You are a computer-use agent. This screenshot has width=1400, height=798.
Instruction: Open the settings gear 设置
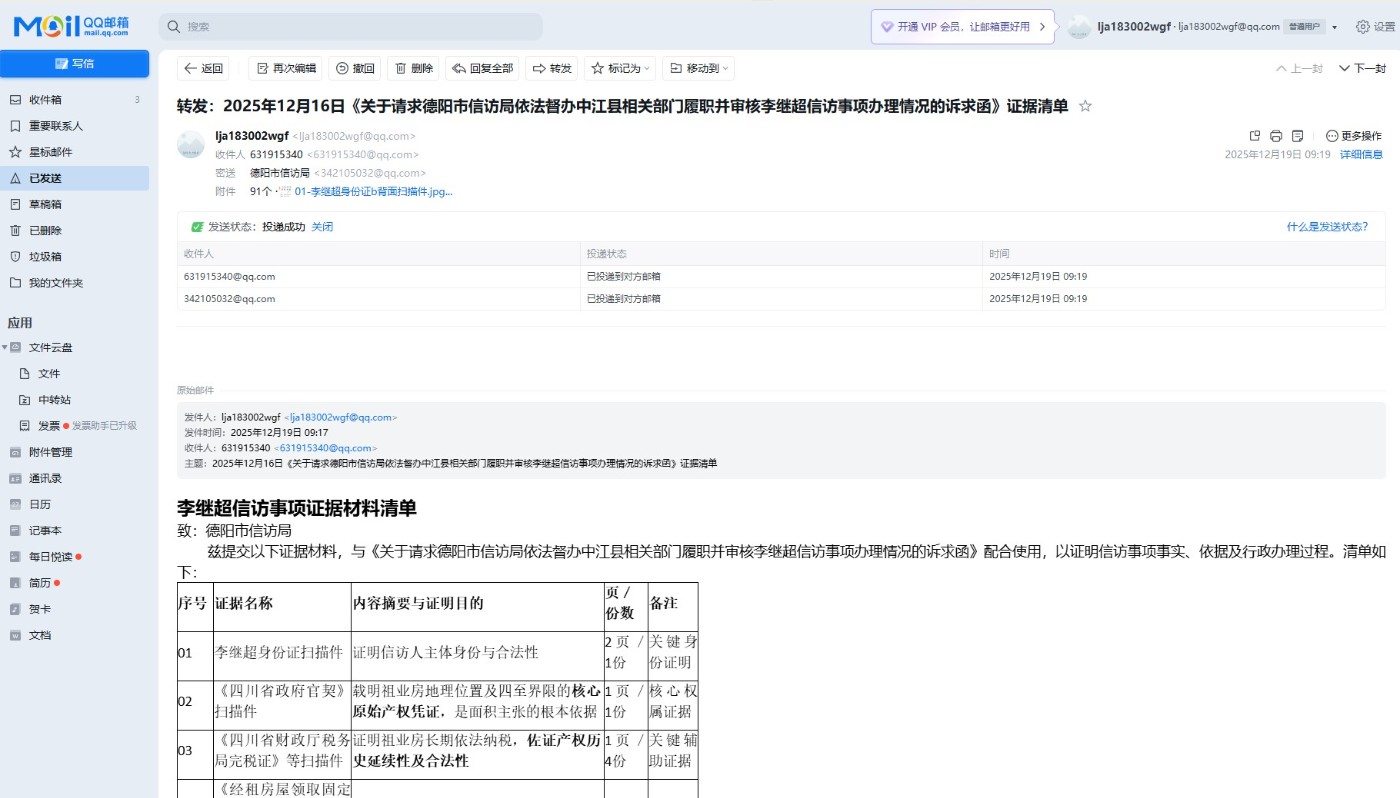[1375, 27]
